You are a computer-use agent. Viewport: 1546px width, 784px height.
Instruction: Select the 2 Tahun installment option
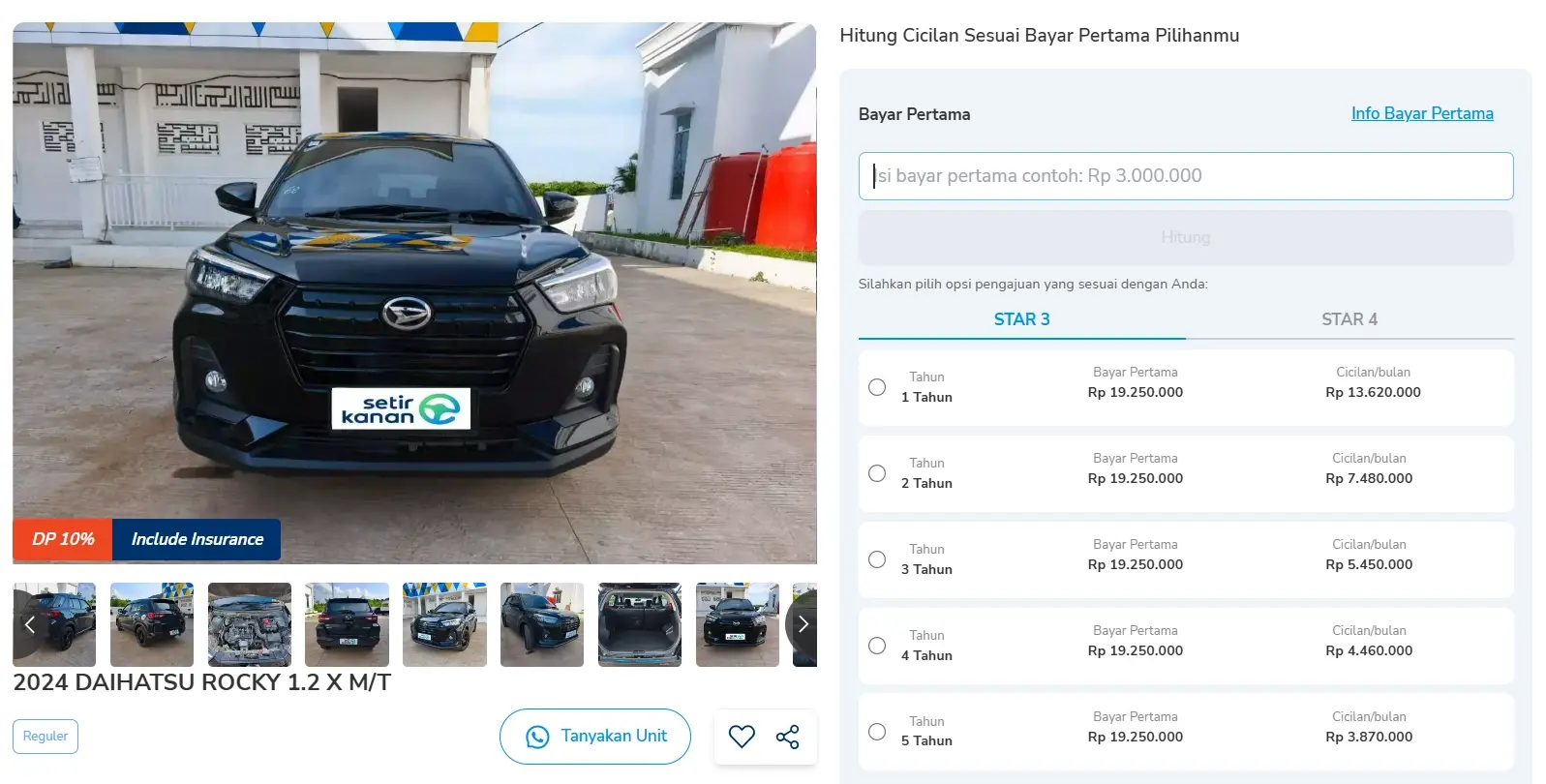pos(877,473)
